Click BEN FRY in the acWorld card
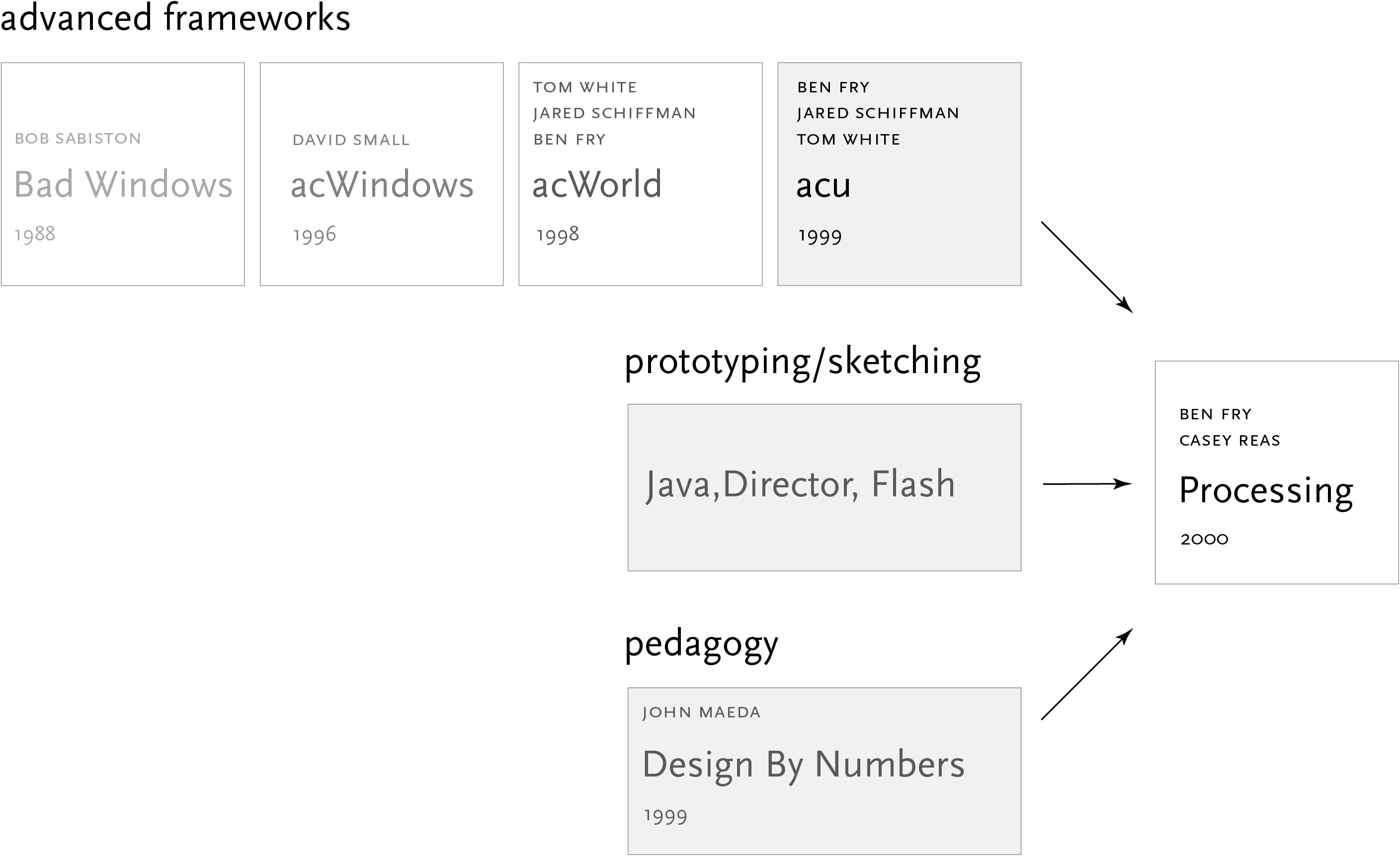The height and width of the screenshot is (856, 1400). coord(570,140)
